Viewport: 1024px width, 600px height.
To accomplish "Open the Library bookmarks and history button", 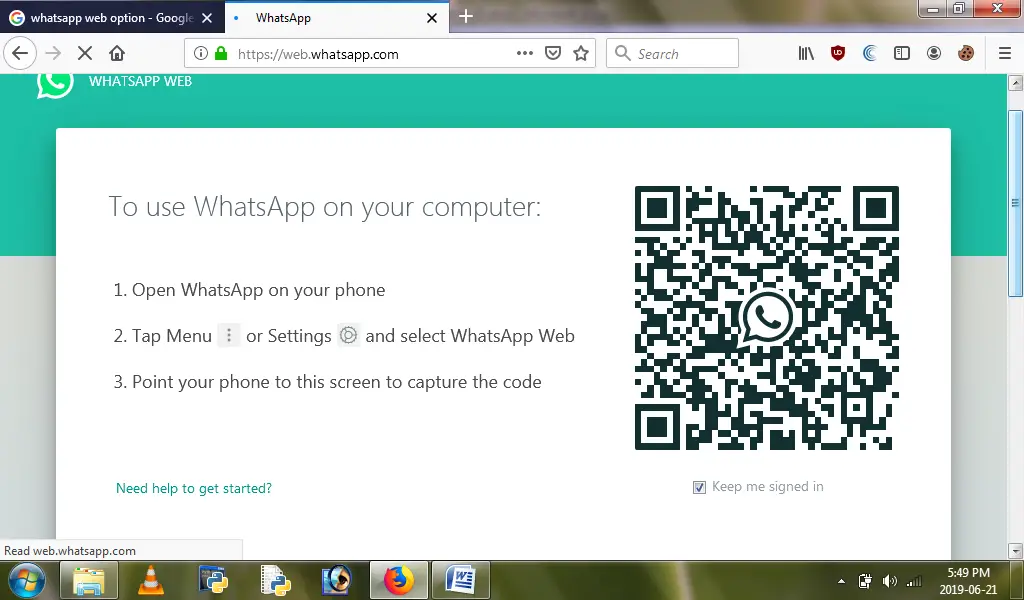I will tap(806, 54).
